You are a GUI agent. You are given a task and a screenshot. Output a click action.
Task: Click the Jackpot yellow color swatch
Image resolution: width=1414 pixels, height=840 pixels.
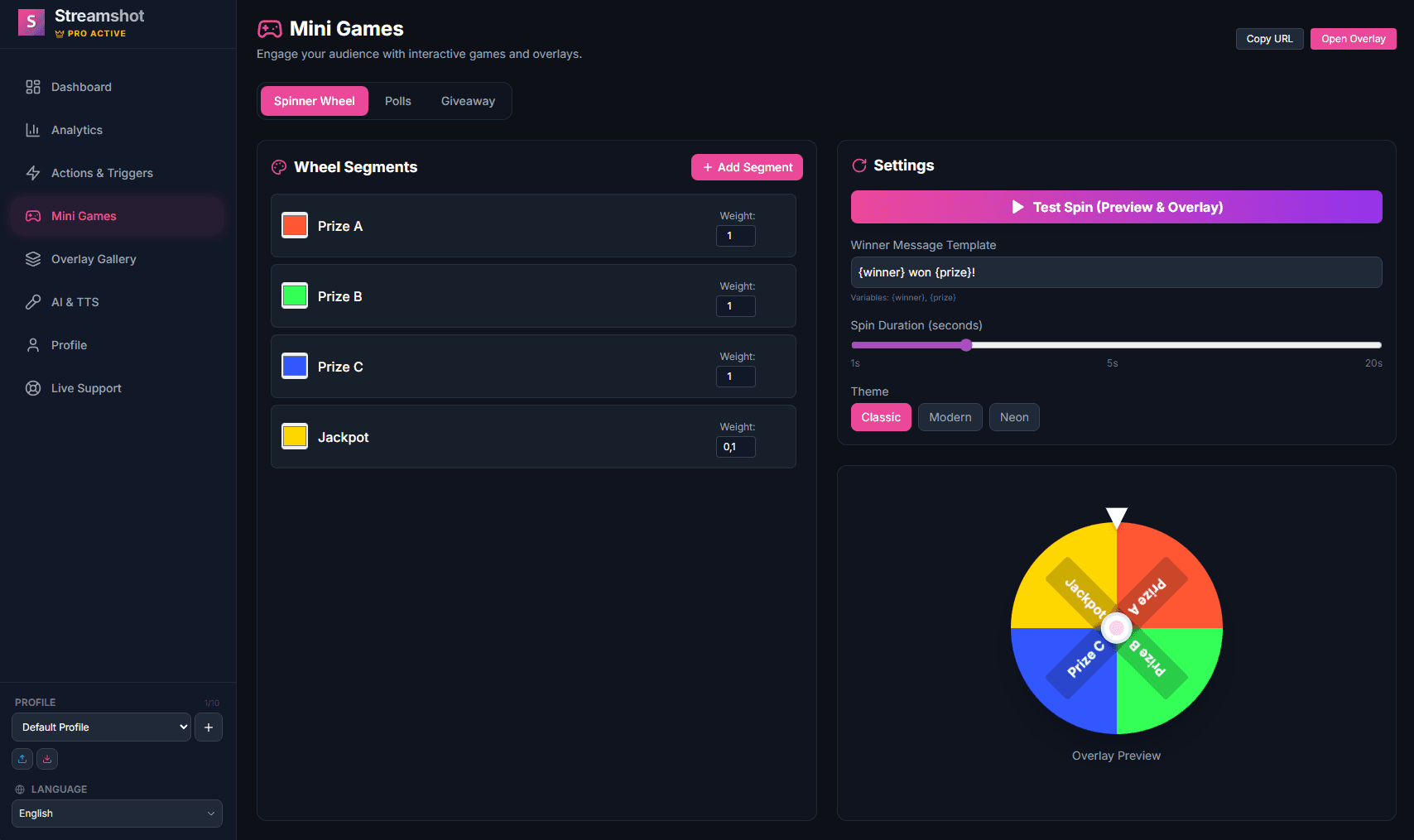[x=294, y=436]
